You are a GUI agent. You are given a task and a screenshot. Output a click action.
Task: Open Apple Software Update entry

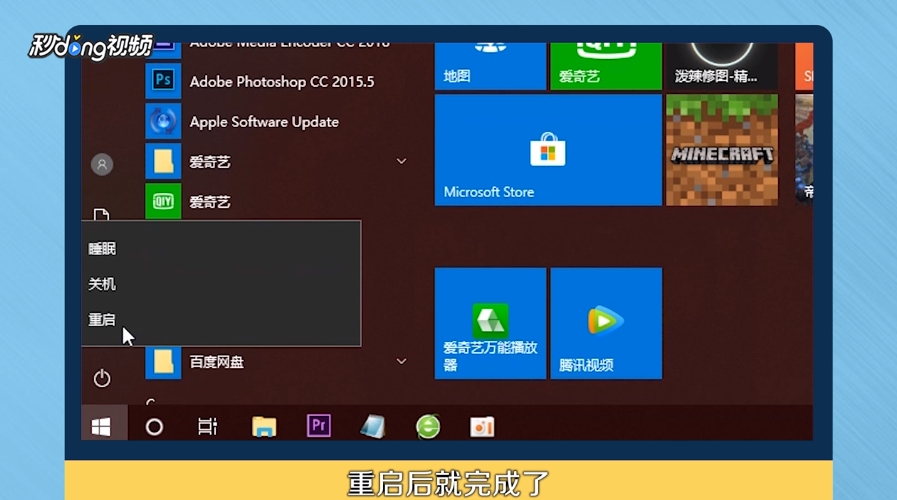[x=264, y=122]
